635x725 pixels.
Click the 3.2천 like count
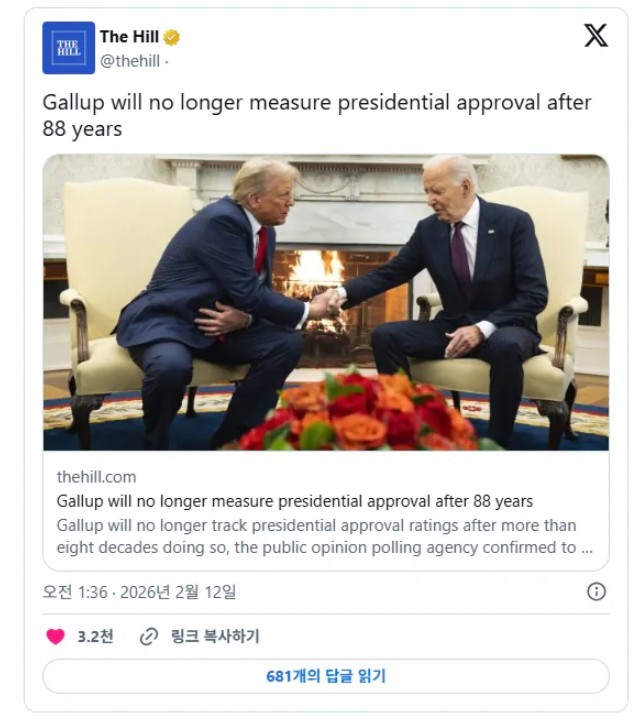(95, 637)
